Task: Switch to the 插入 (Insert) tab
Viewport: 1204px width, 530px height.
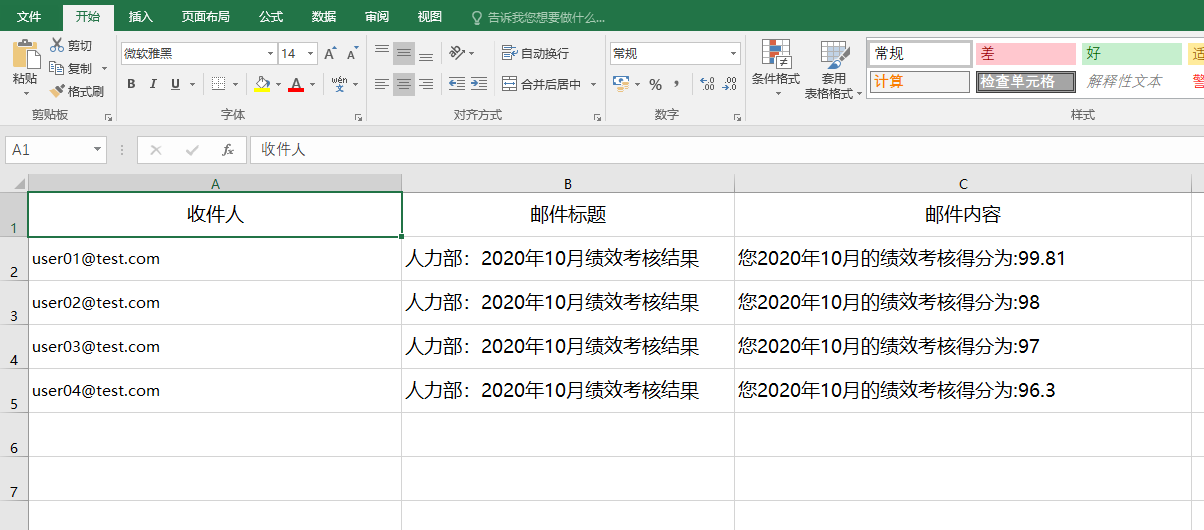Action: click(141, 17)
